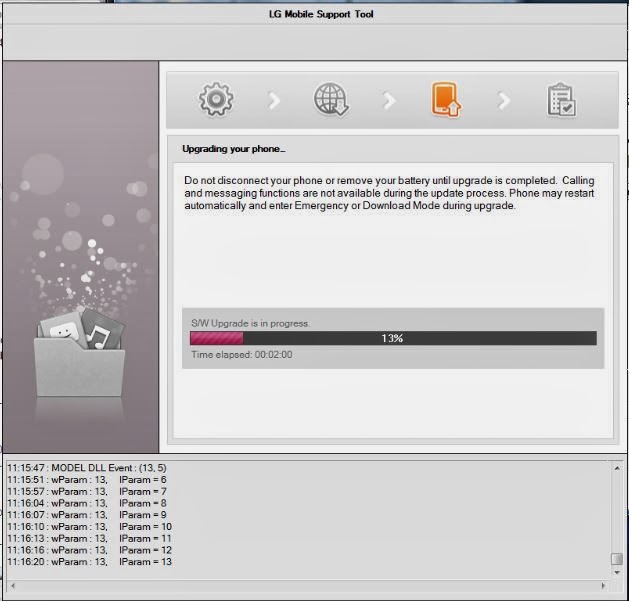Select log line 11:16:07 lParam = 9
The image size is (629, 601).
coord(87,515)
